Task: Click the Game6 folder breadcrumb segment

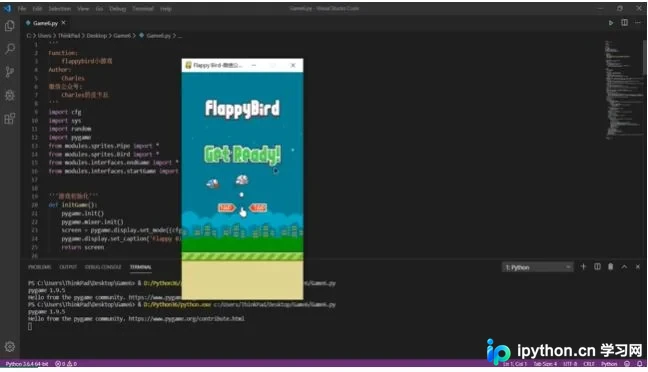Action: coord(122,36)
